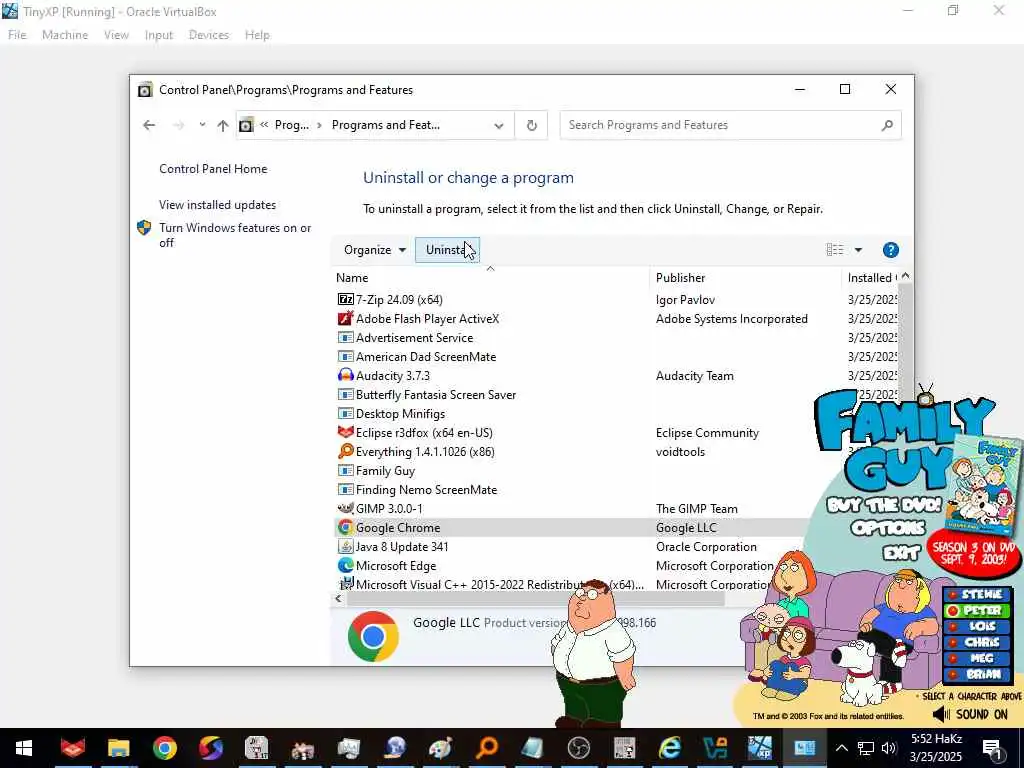Screen dimensions: 1024x768
Task: Click Buy the DVD in the Family Guy panel
Action: (884, 505)
